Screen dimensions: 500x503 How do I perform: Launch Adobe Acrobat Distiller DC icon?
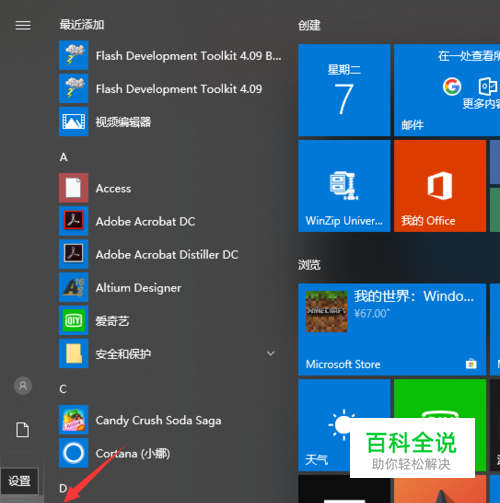point(74,254)
